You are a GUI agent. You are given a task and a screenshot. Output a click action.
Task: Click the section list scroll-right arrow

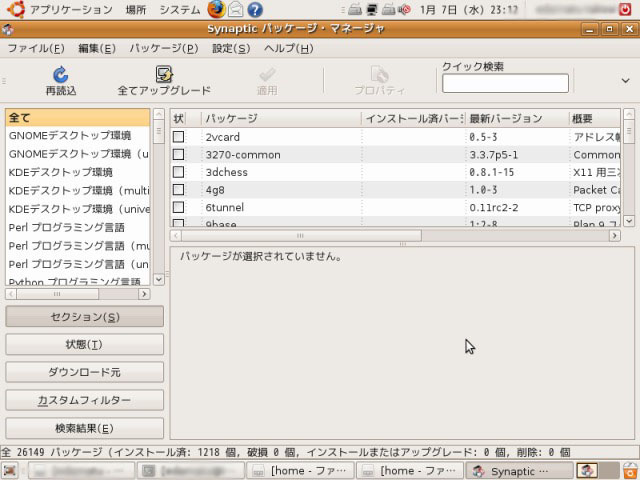coord(144,294)
